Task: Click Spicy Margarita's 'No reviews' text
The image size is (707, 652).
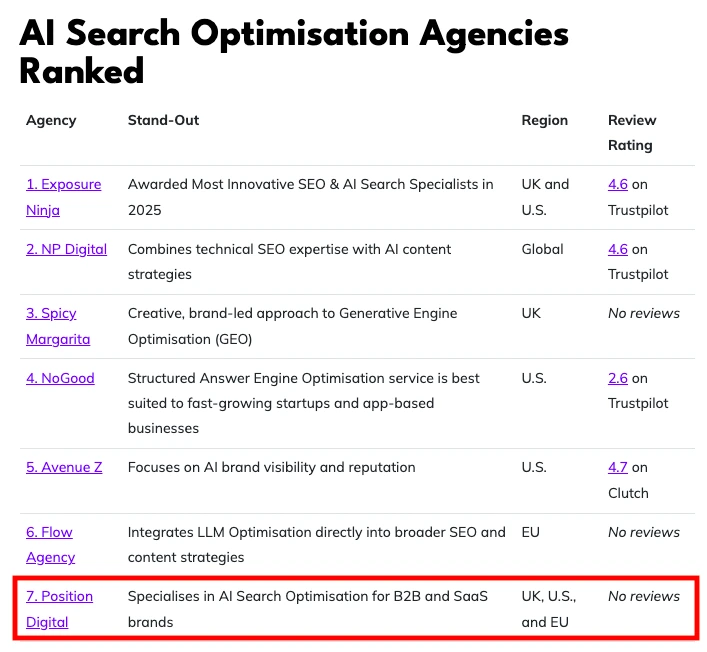Action: pyautogui.click(x=643, y=313)
